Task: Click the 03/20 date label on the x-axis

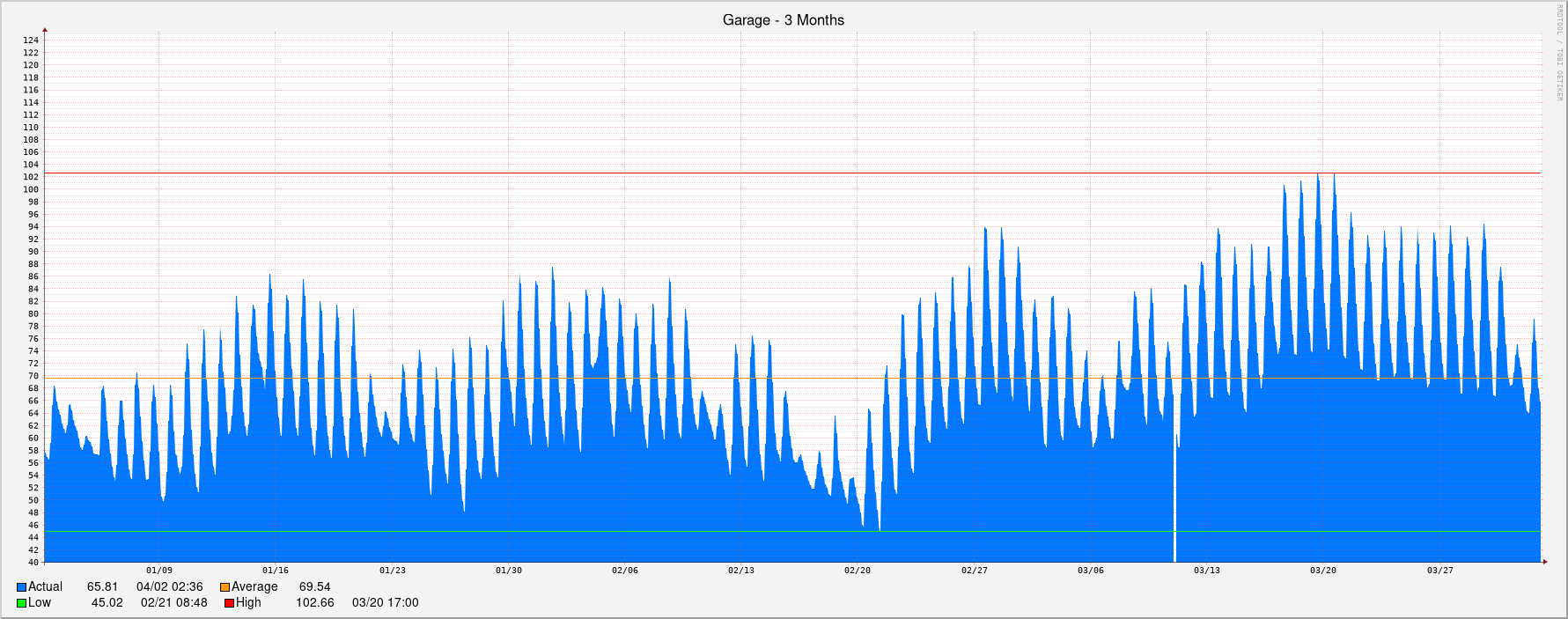Action: (x=1322, y=571)
